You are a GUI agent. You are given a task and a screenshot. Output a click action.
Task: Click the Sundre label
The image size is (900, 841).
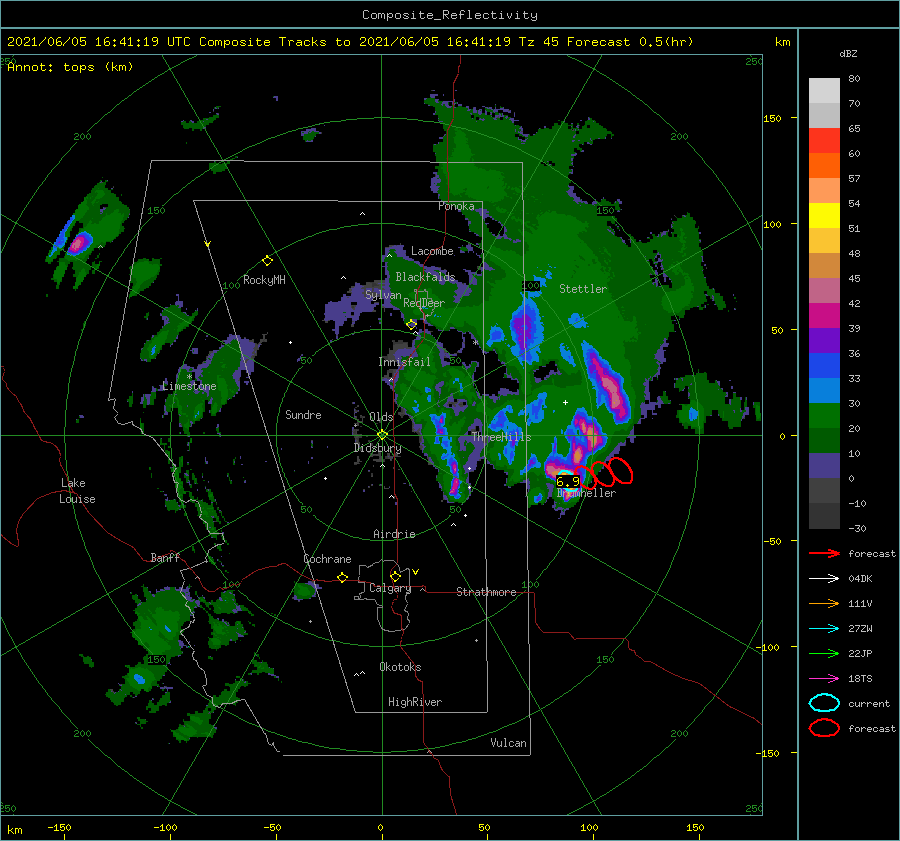click(x=304, y=415)
